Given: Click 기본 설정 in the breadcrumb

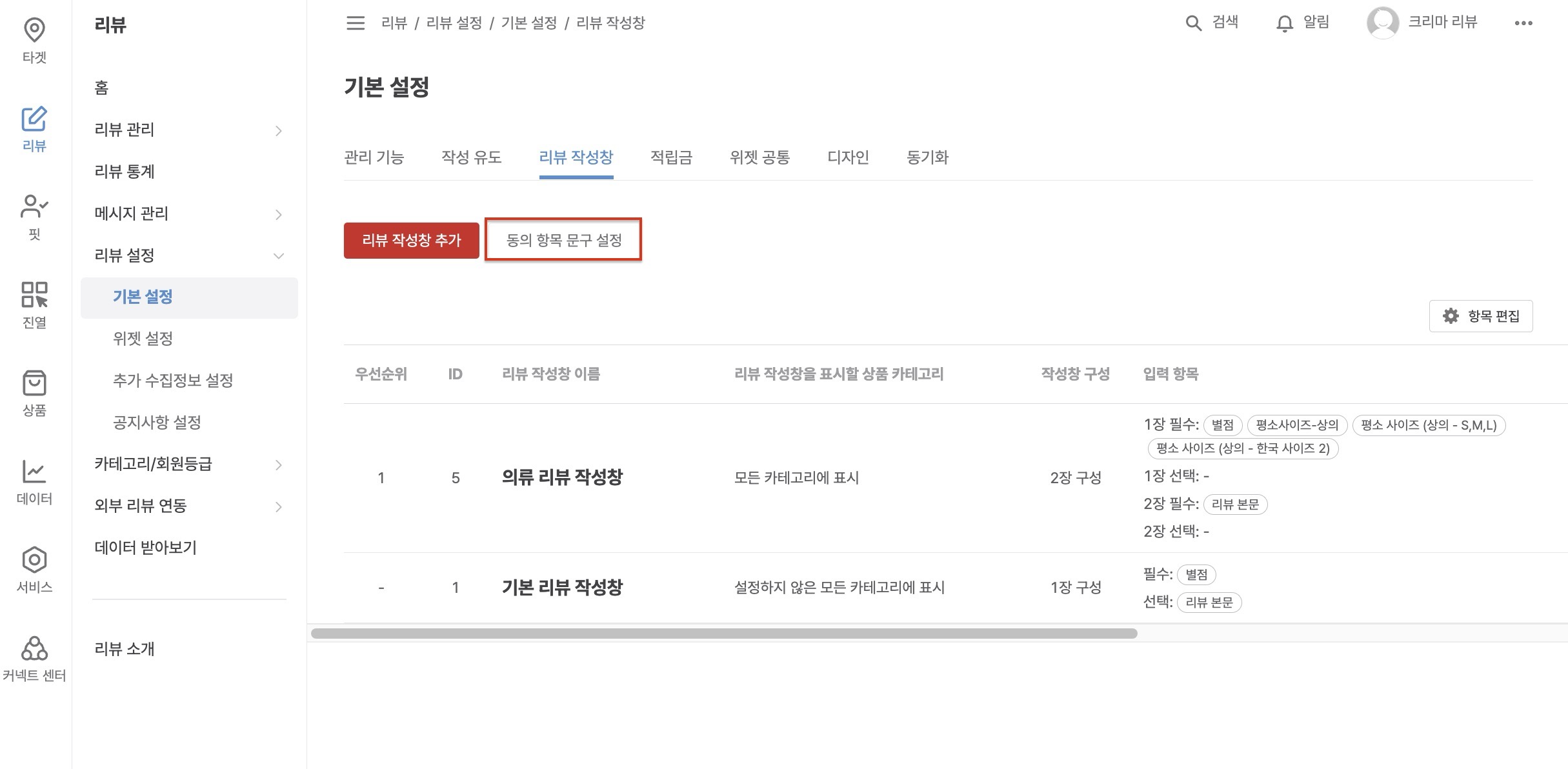Looking at the screenshot, I should [529, 23].
